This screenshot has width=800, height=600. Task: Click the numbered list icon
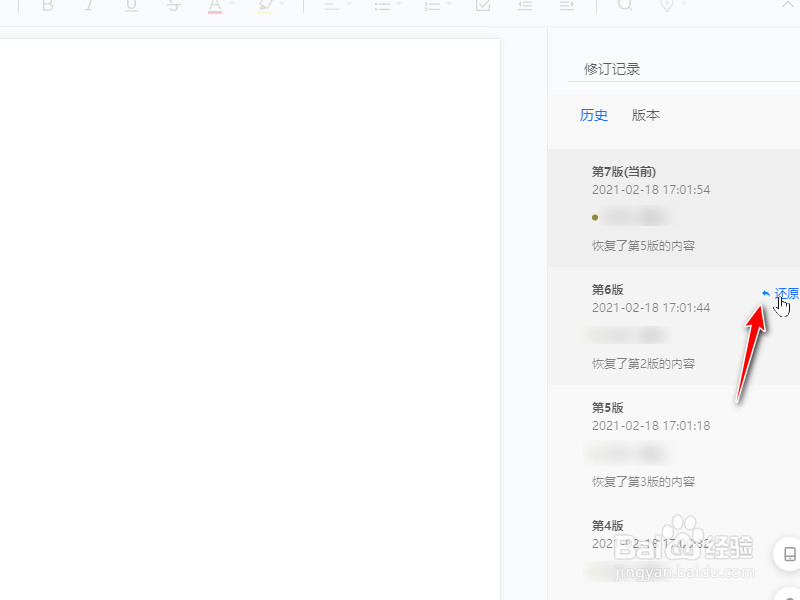[x=435, y=7]
